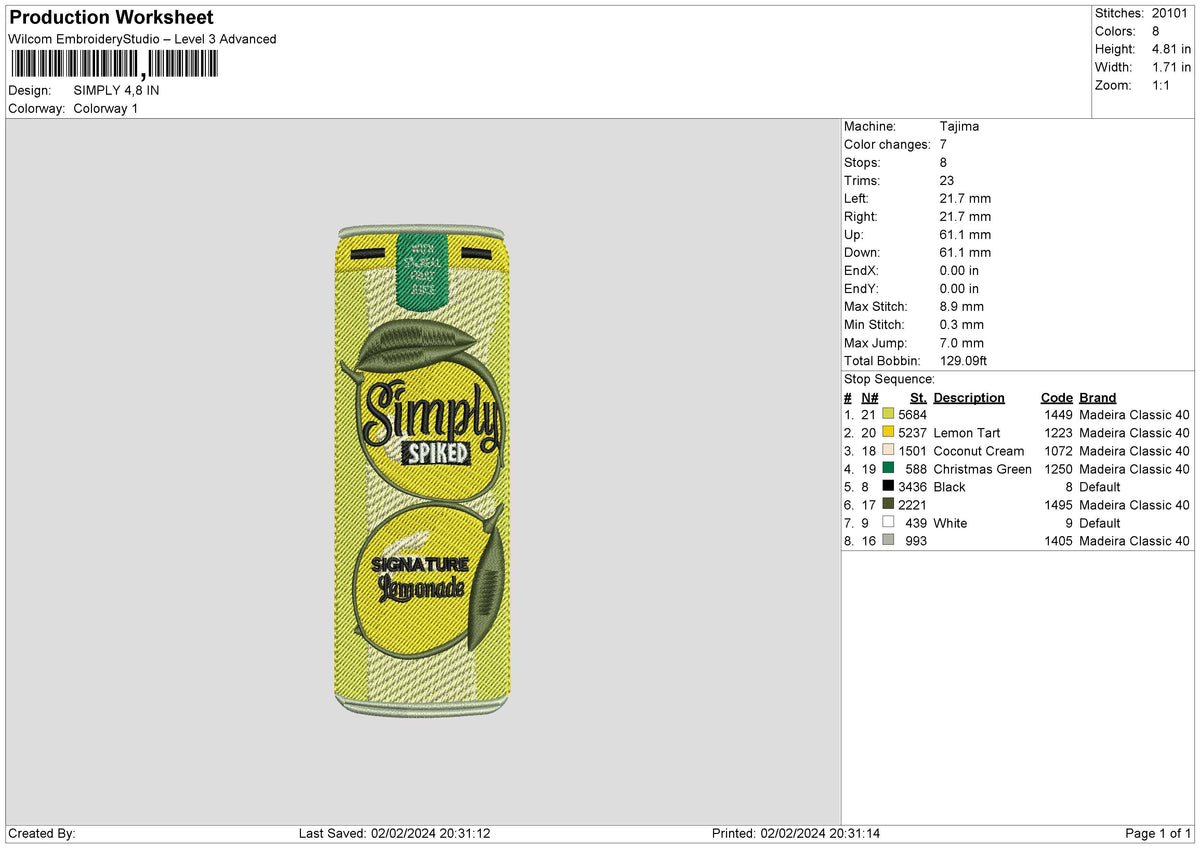Viewport: 1200px width, 848px height.
Task: Click the Trims value 23
Action: click(946, 180)
